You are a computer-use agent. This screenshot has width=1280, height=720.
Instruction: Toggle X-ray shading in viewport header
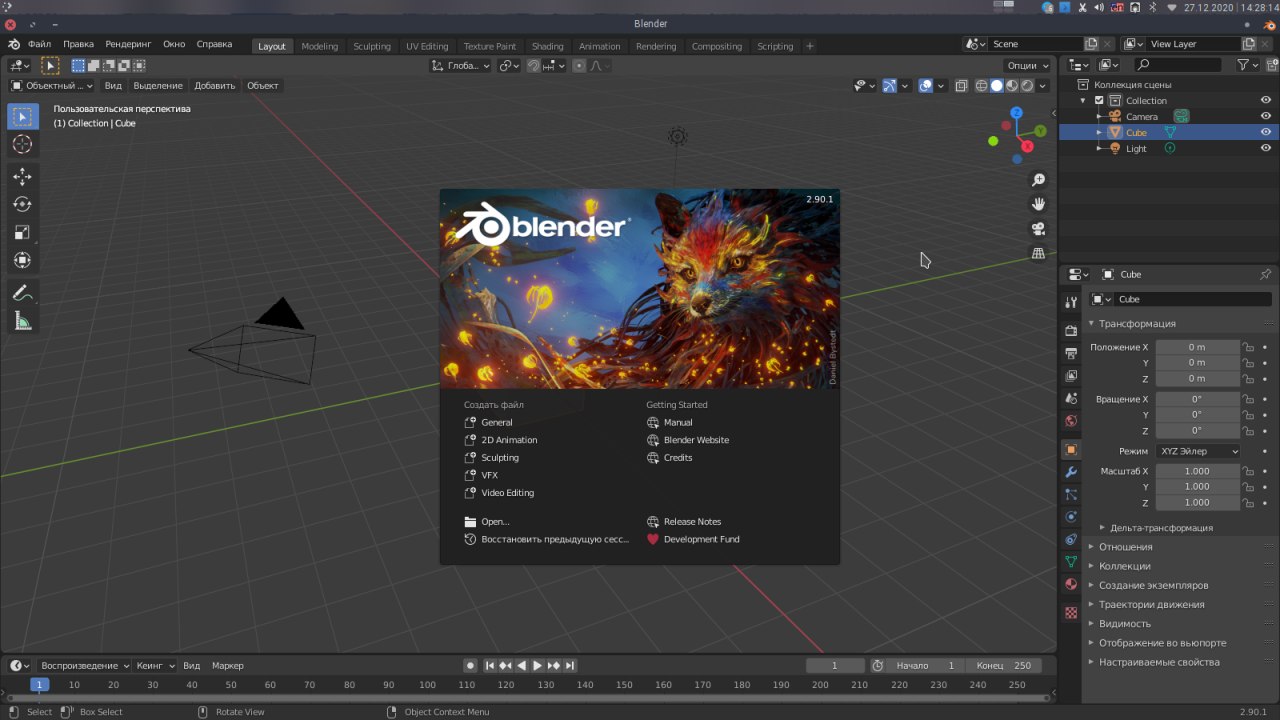click(x=961, y=86)
